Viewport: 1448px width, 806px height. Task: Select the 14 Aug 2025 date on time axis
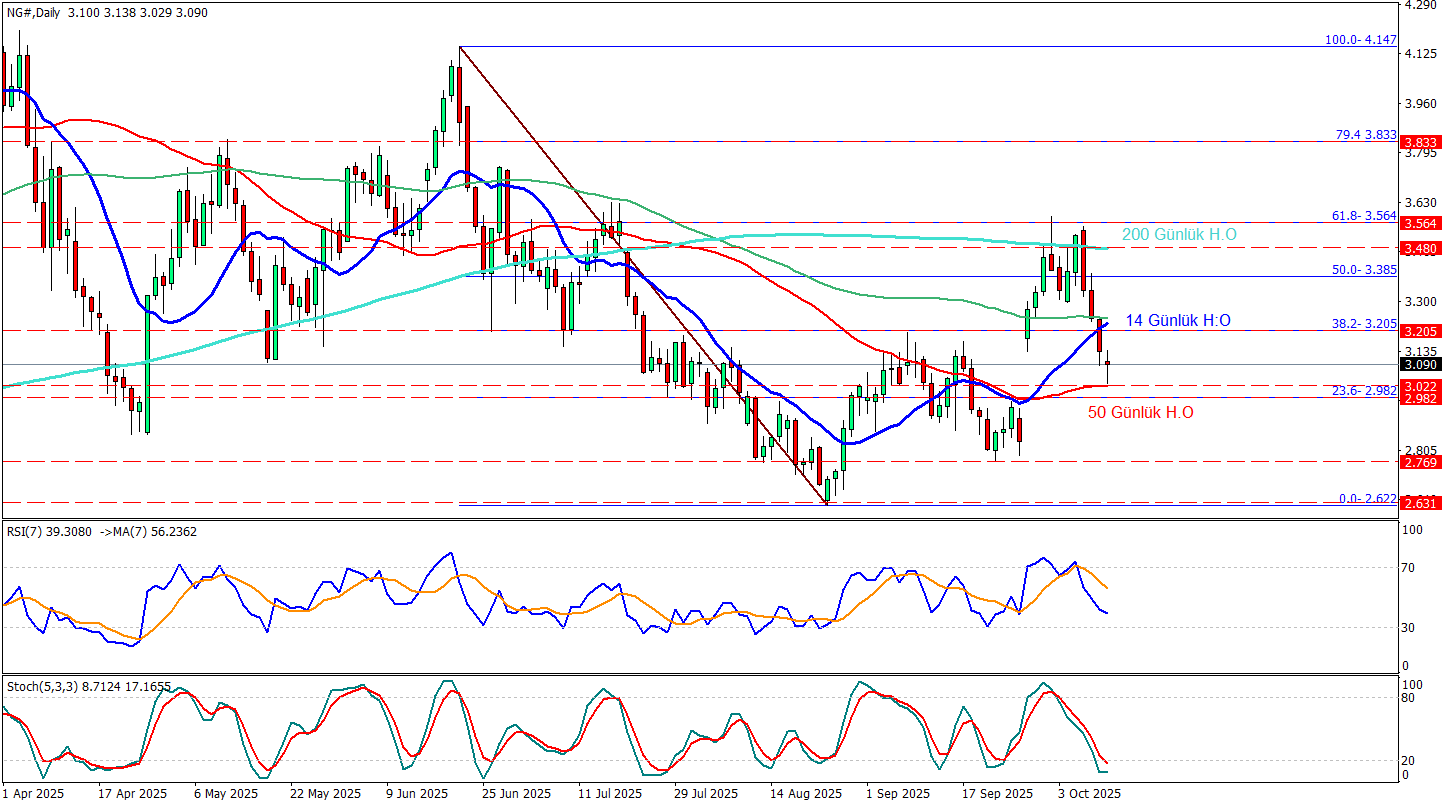tap(807, 794)
